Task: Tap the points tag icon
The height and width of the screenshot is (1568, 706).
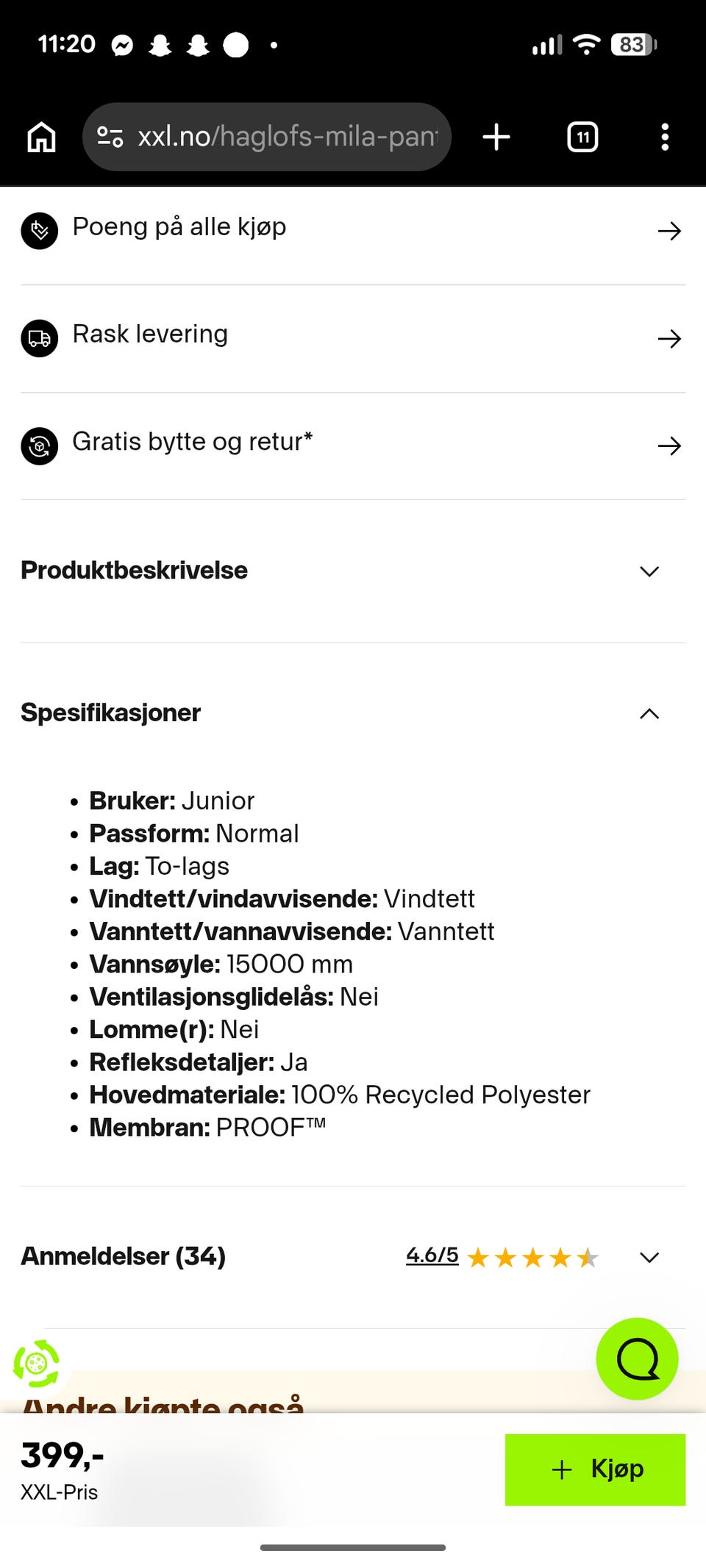Action: point(39,231)
